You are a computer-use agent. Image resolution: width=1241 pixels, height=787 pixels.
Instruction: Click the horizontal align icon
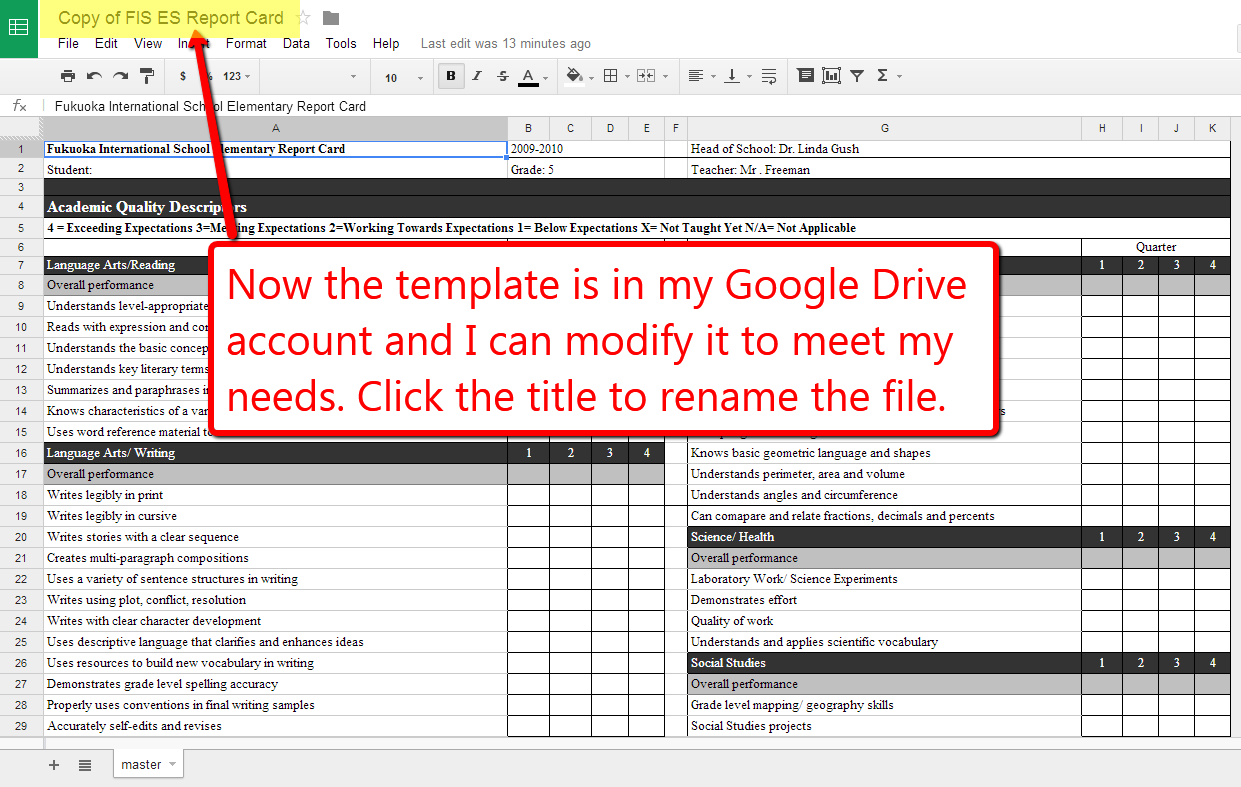696,76
